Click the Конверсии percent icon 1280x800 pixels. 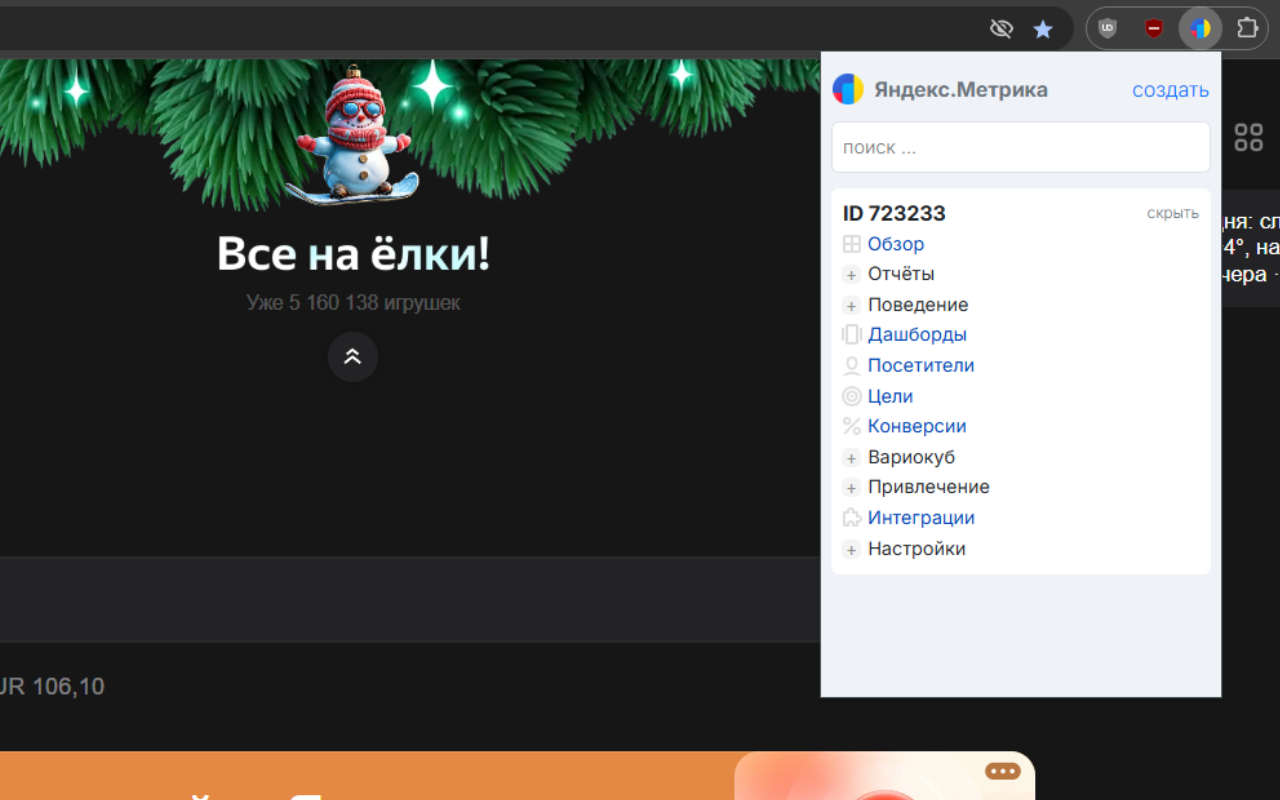coord(851,426)
